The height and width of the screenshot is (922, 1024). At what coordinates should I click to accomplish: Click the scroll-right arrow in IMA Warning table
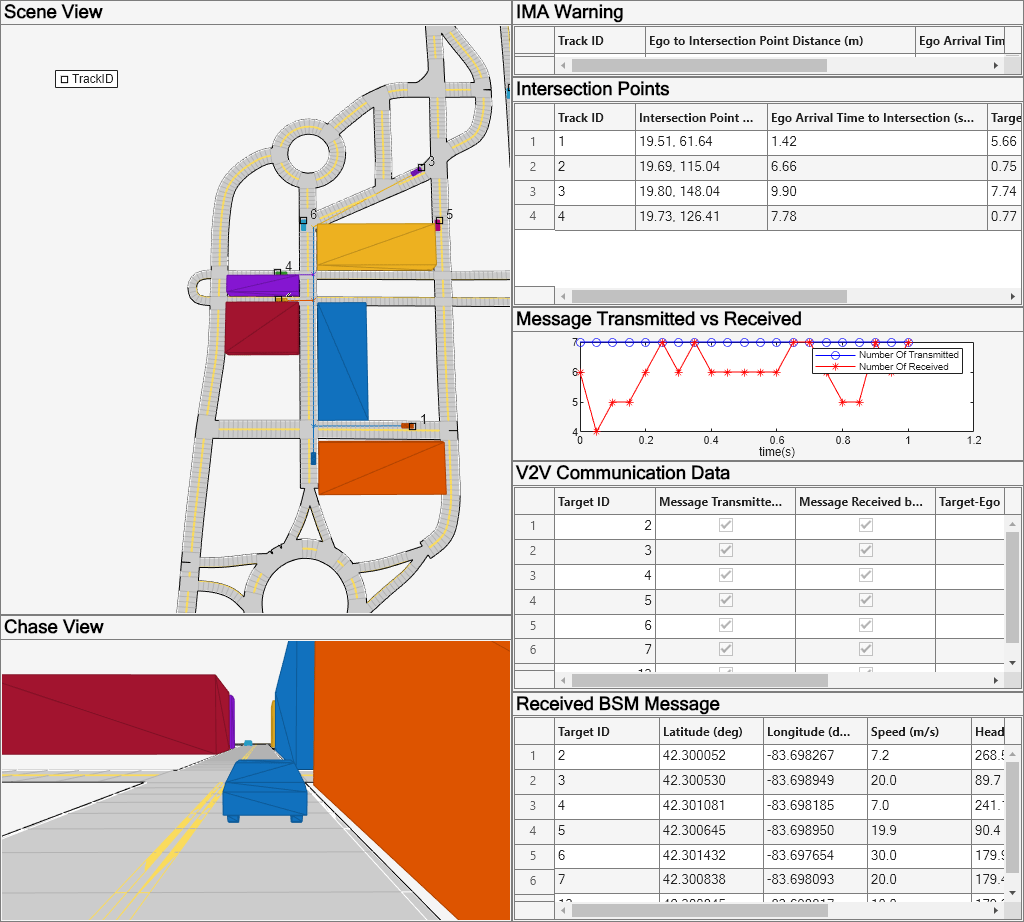click(x=995, y=65)
